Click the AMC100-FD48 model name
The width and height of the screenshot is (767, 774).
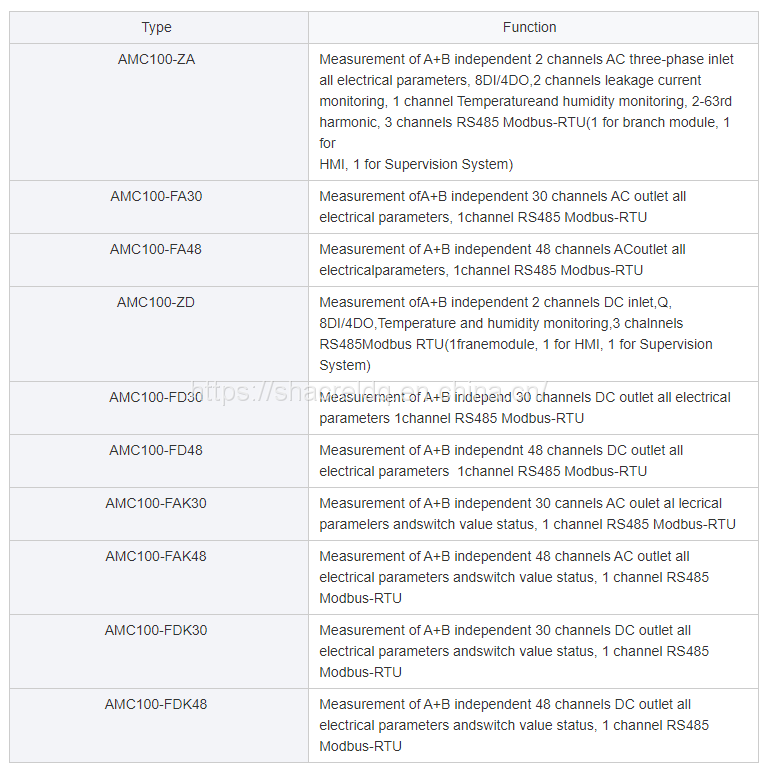click(x=156, y=450)
